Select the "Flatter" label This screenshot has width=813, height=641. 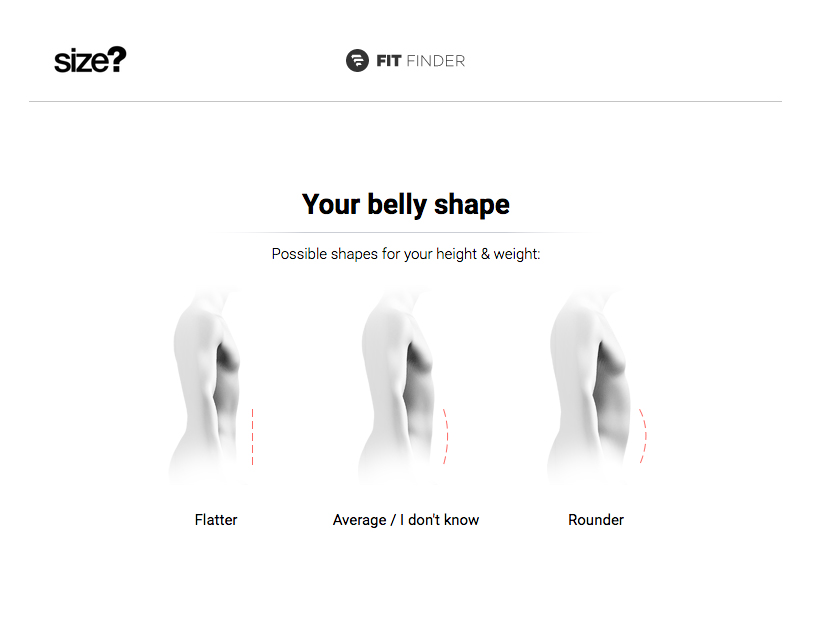pyautogui.click(x=216, y=520)
